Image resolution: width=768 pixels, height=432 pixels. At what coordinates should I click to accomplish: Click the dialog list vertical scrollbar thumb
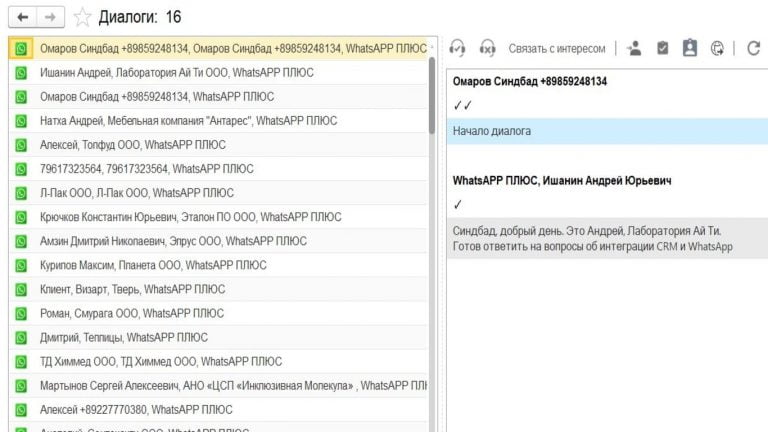coord(432,96)
